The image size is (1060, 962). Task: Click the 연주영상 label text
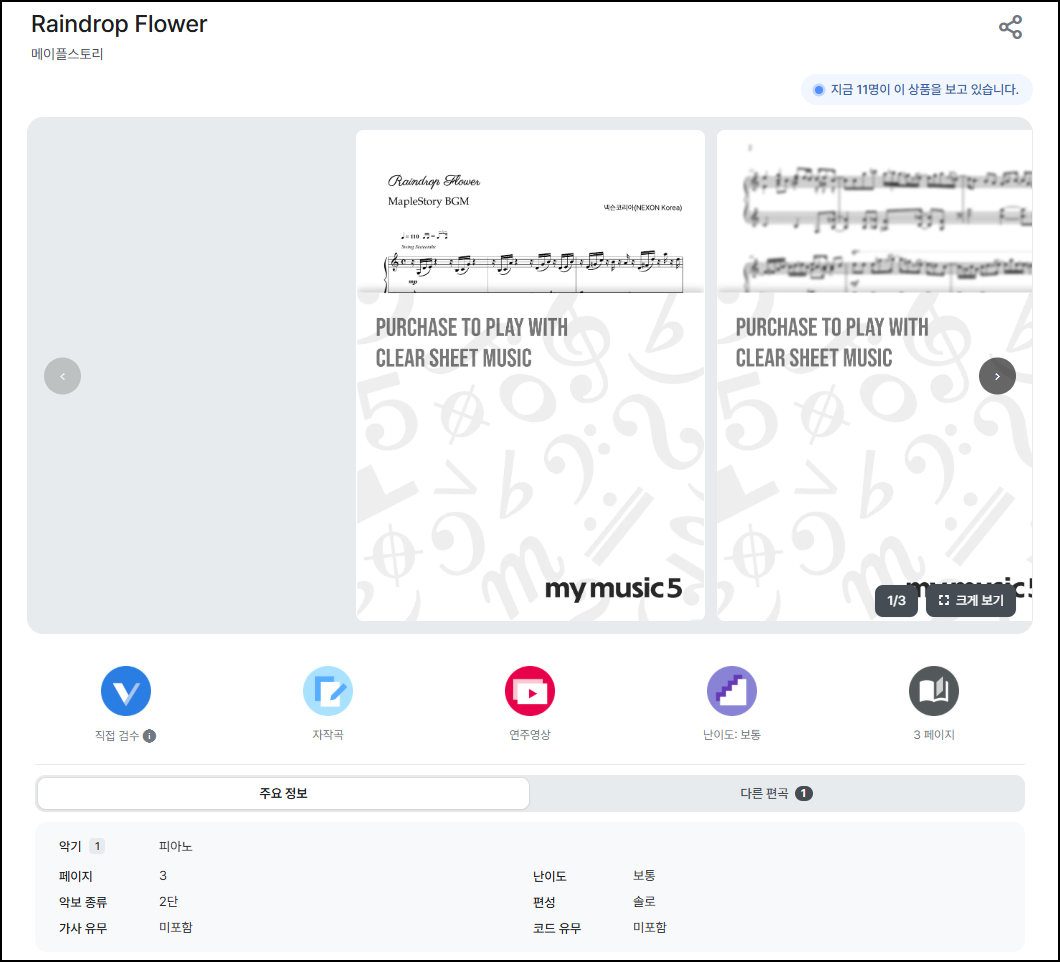530,735
